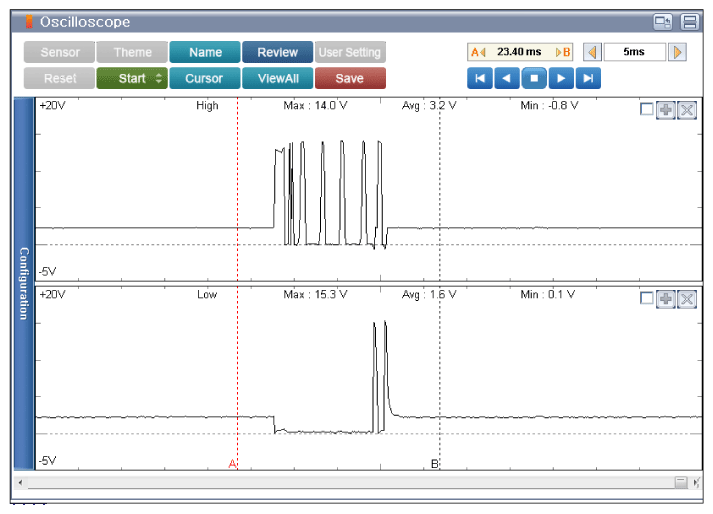The width and height of the screenshot is (713, 514).
Task: Open User Setting
Action: [350, 52]
